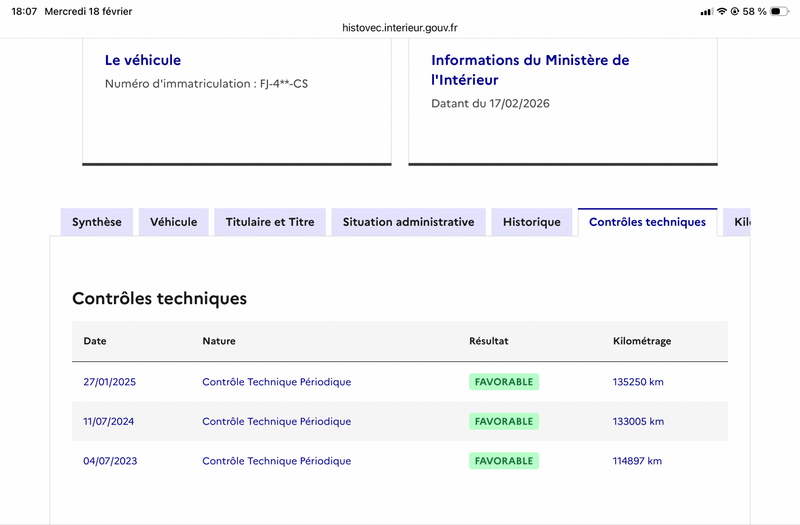The height and width of the screenshot is (525, 800).
Task: Go to Situation administrative tab
Action: pos(408,222)
